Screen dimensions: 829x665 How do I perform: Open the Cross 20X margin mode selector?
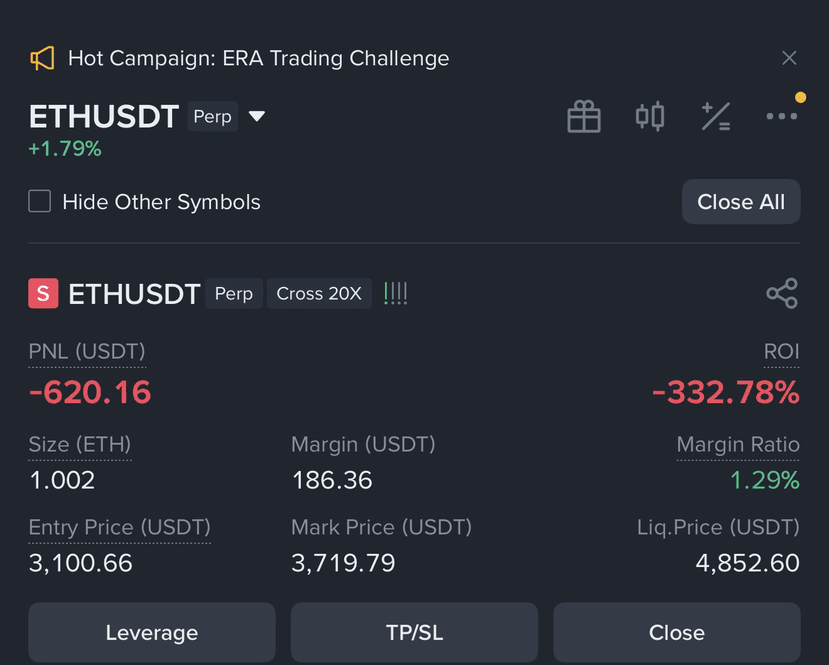click(319, 293)
